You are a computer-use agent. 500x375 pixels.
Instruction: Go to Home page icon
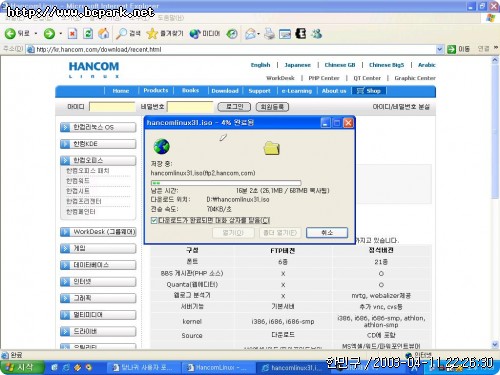tap(104, 33)
